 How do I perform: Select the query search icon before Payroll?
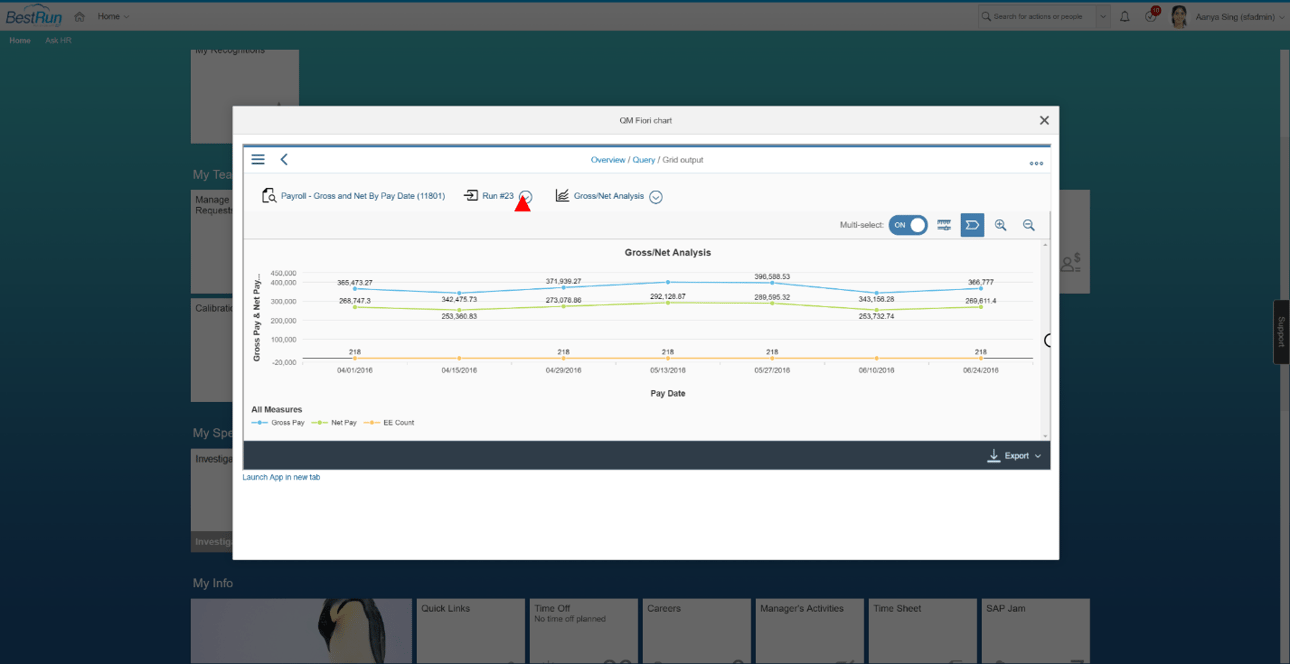[x=268, y=195]
